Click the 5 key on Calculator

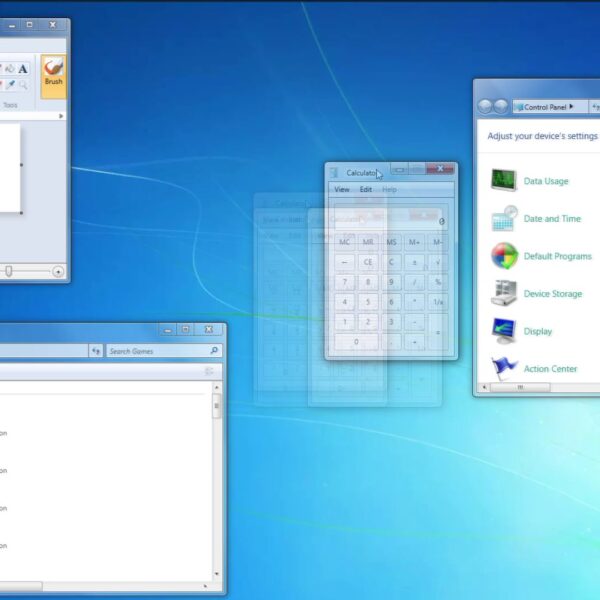coord(368,302)
